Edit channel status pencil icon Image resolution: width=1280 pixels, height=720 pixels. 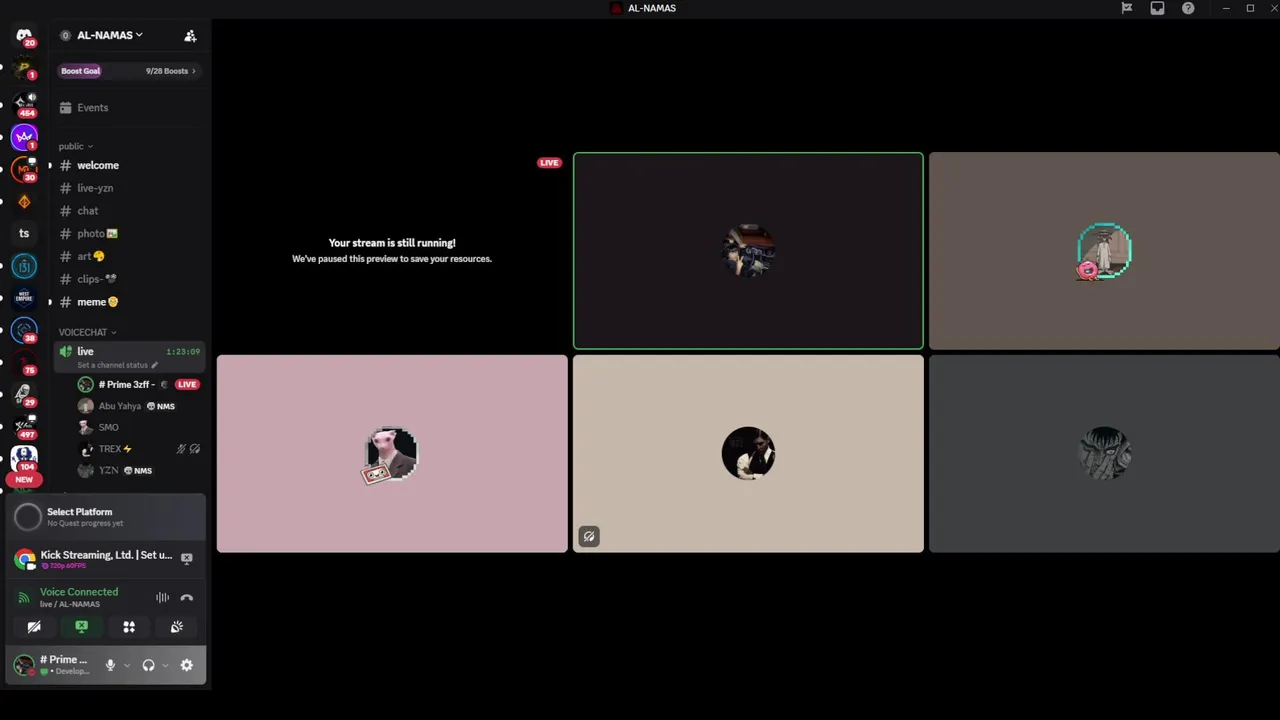coord(154,365)
